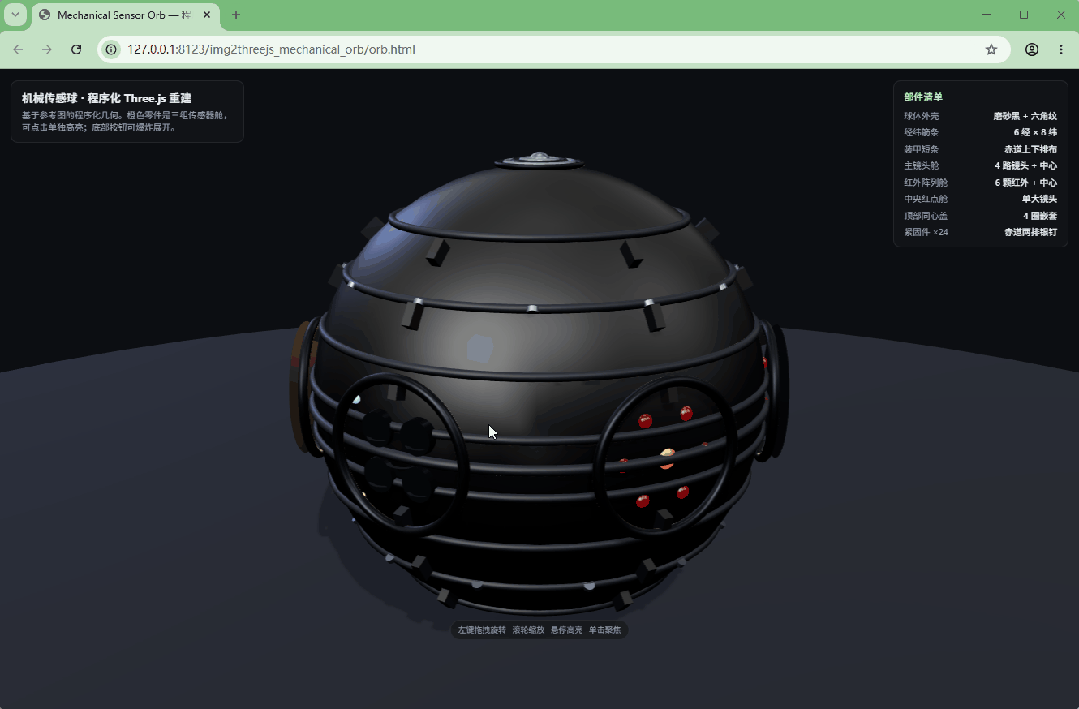Click the '紧固件 ×24' row label

(x=926, y=232)
